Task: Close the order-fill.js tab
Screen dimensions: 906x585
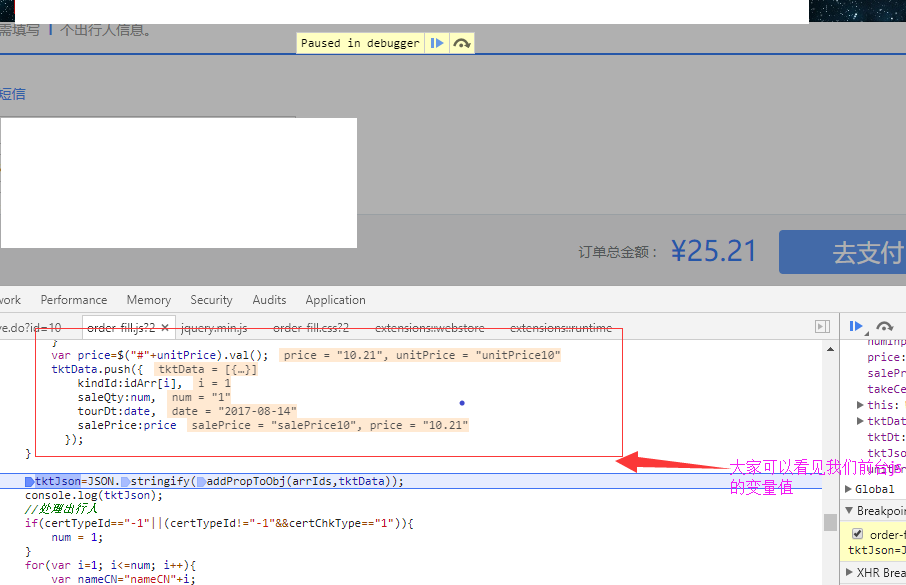Action: click(165, 328)
